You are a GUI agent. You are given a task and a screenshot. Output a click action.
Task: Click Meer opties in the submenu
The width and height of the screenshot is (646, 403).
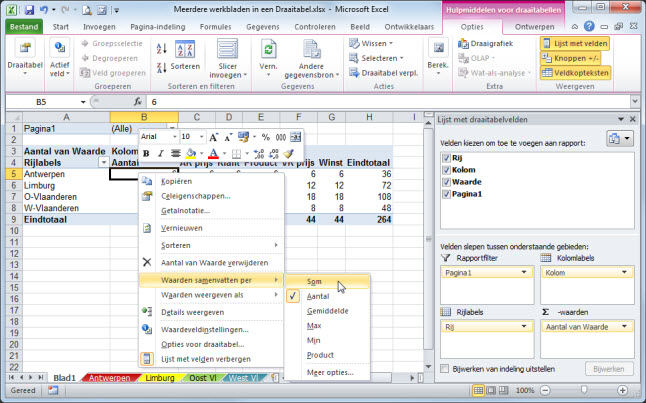(330, 373)
